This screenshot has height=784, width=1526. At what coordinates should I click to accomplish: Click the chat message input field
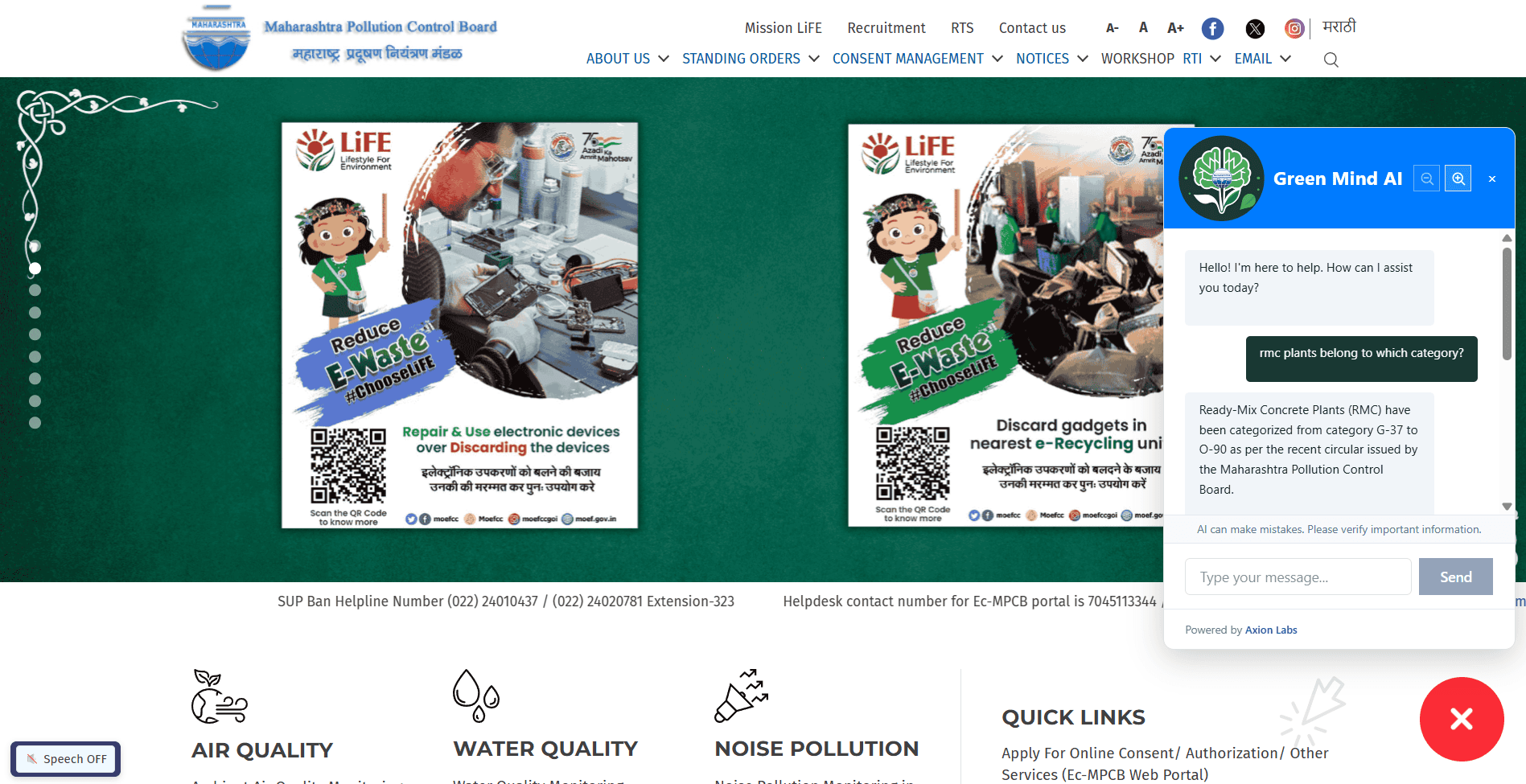pyautogui.click(x=1298, y=577)
